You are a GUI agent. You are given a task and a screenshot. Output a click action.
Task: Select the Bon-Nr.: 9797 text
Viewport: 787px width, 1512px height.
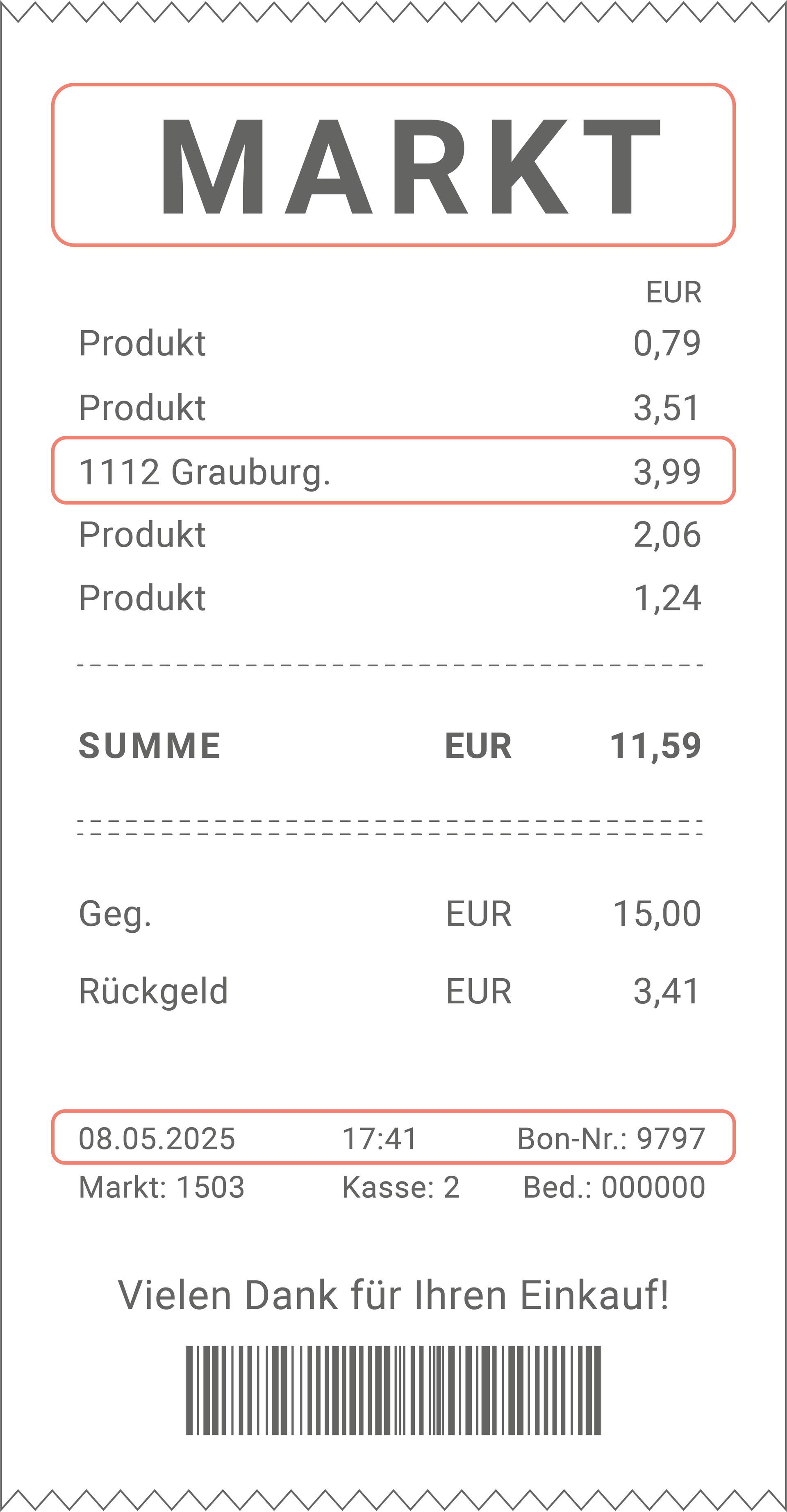point(611,1139)
